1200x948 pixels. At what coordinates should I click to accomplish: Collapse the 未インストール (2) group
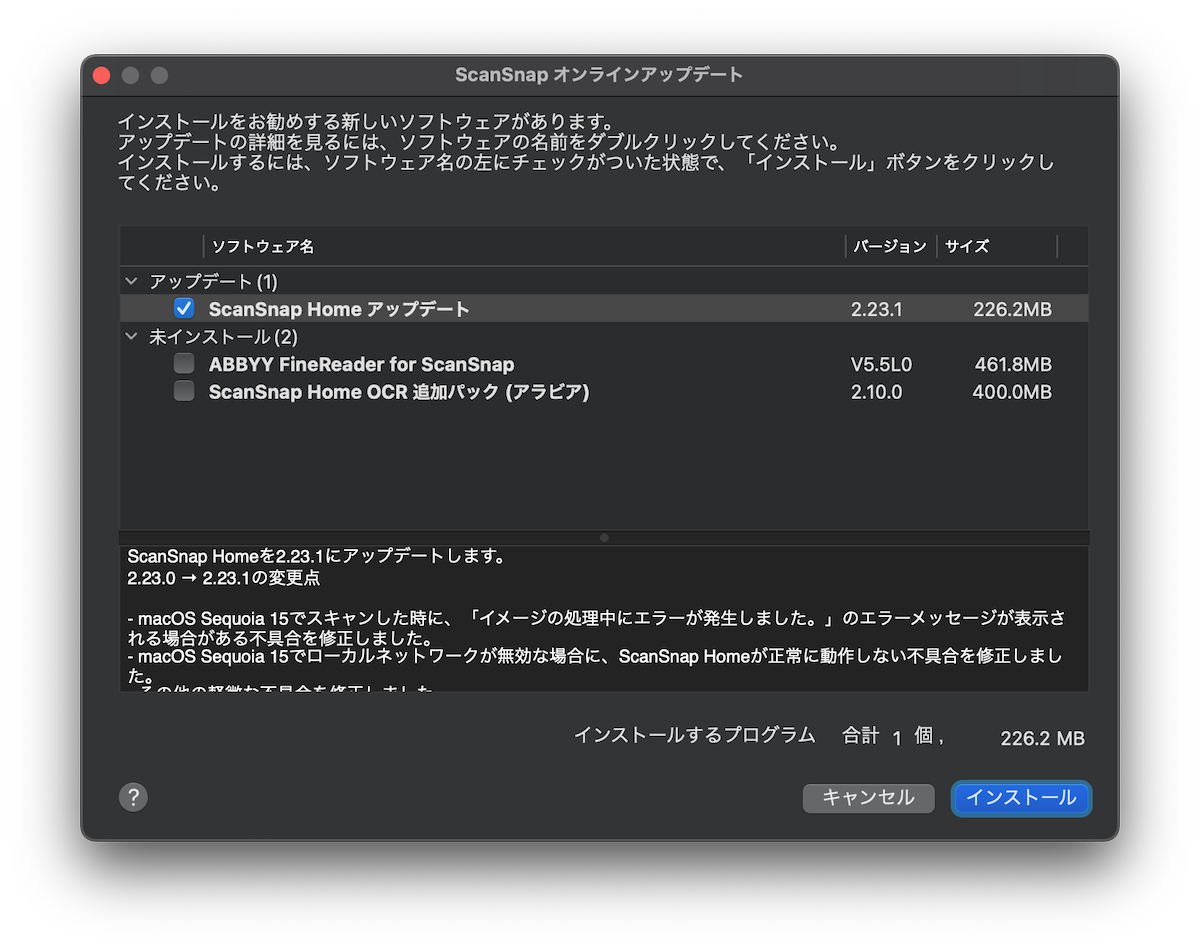point(132,337)
